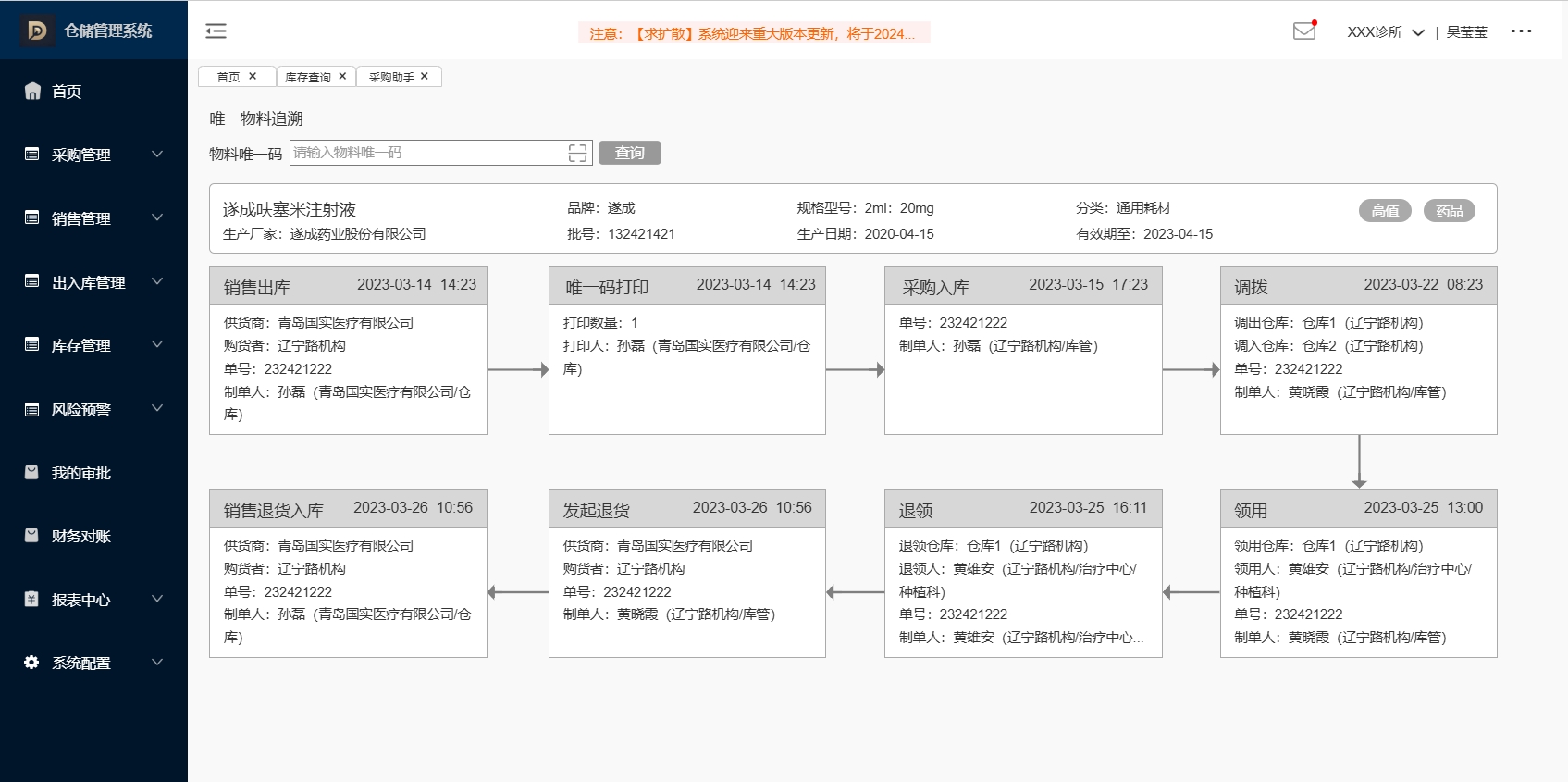
Task: Expand the 系统配置 chevron
Action: click(x=157, y=663)
